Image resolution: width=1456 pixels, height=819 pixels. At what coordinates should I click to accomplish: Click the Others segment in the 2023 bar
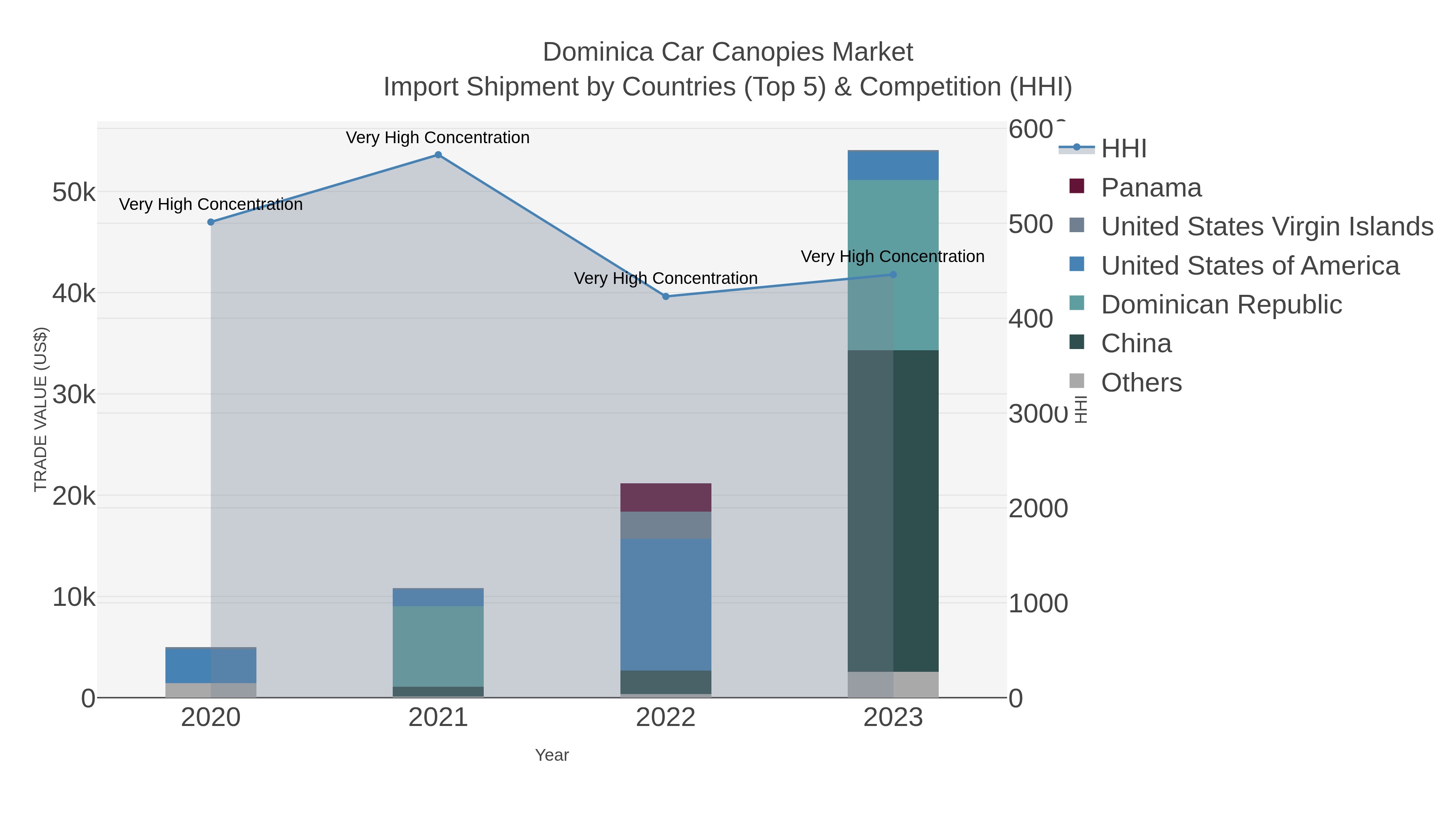click(893, 684)
